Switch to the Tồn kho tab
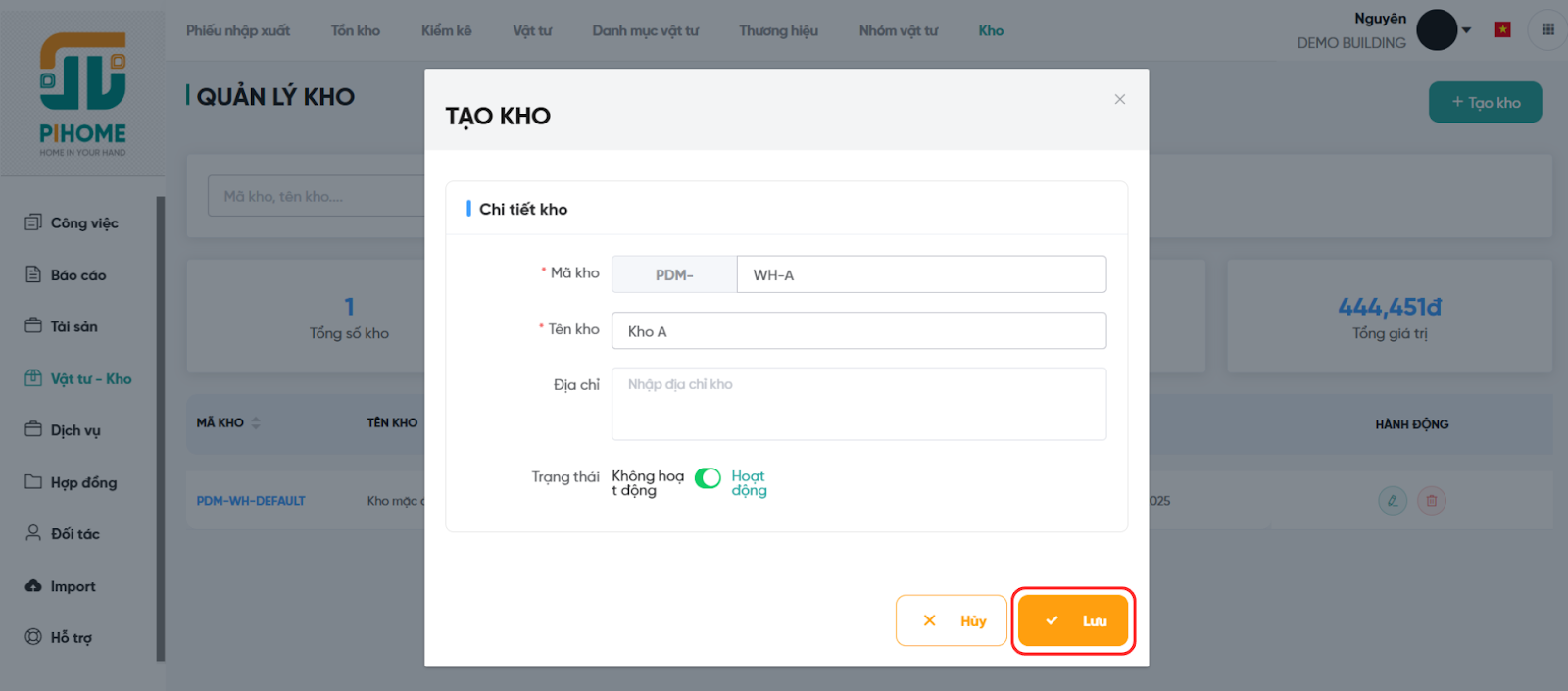 [355, 30]
